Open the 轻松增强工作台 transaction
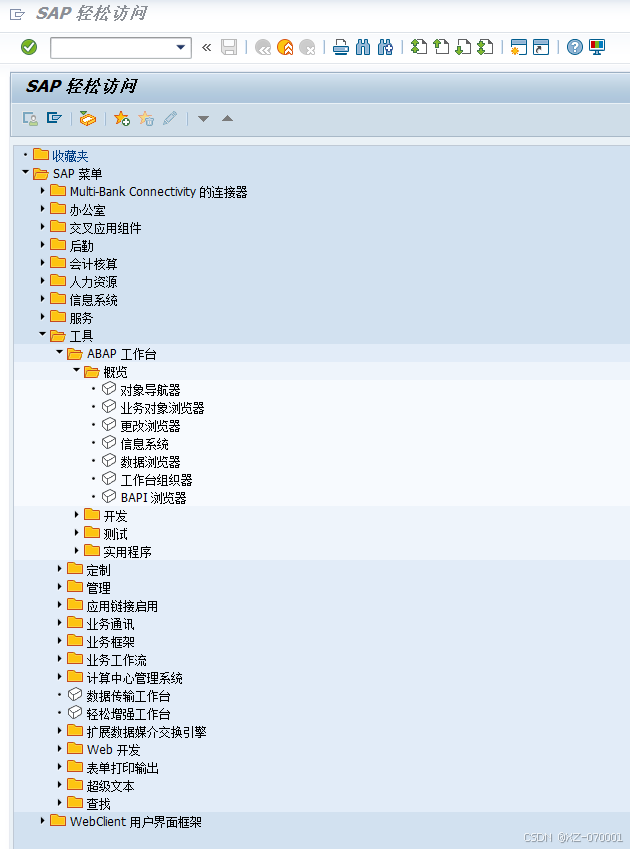 coord(128,714)
